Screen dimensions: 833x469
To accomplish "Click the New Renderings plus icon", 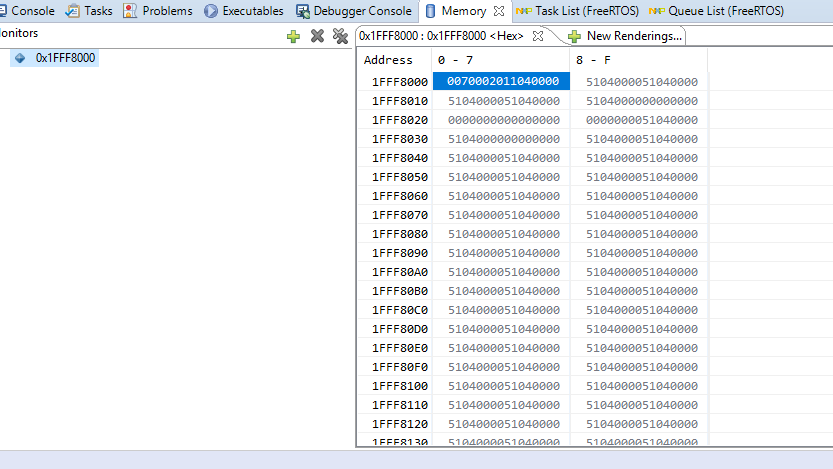I will (574, 36).
